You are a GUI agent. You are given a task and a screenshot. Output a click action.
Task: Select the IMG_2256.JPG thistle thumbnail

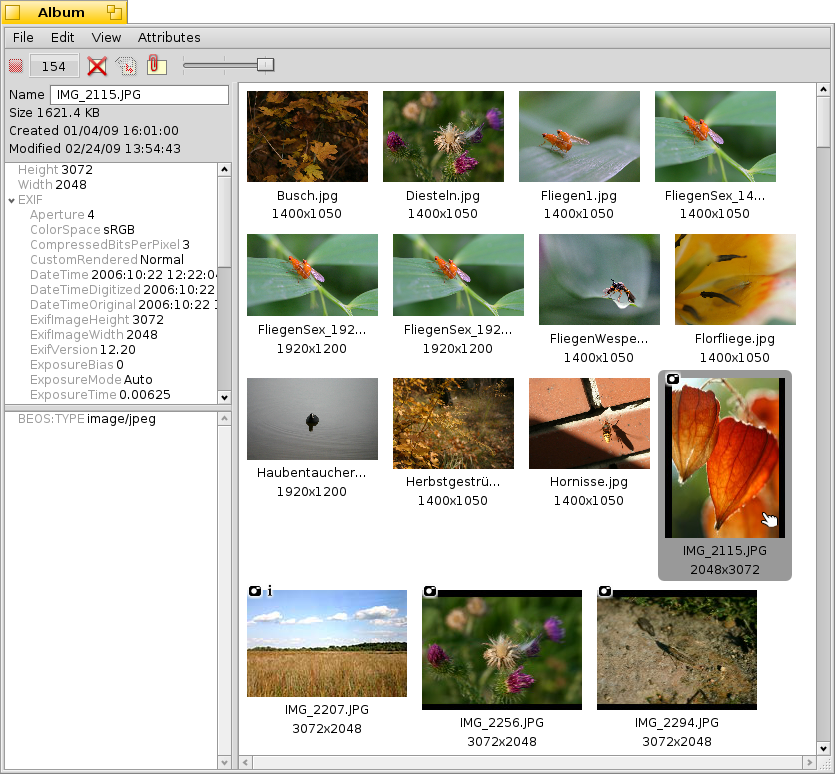502,650
